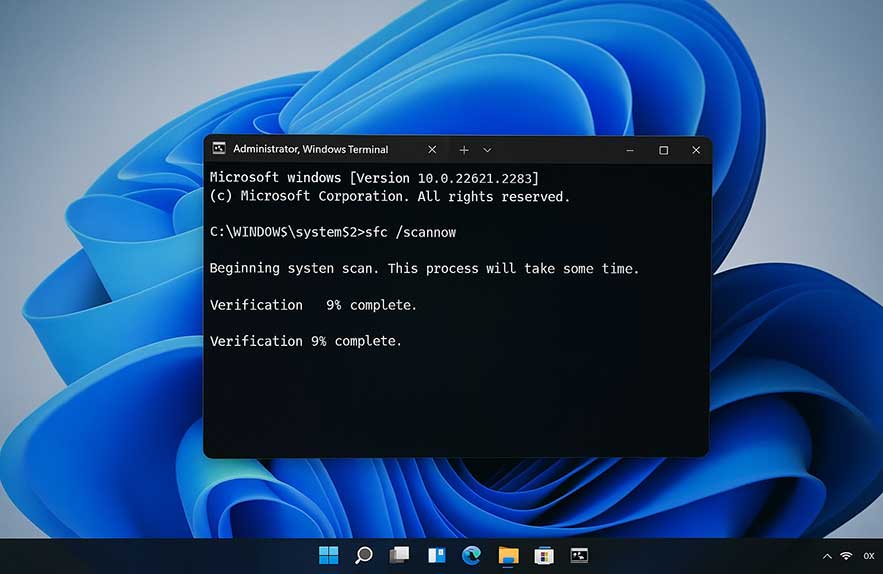The height and width of the screenshot is (574, 883).
Task: Click the last 'Verification 9% complete' line
Action: [306, 341]
